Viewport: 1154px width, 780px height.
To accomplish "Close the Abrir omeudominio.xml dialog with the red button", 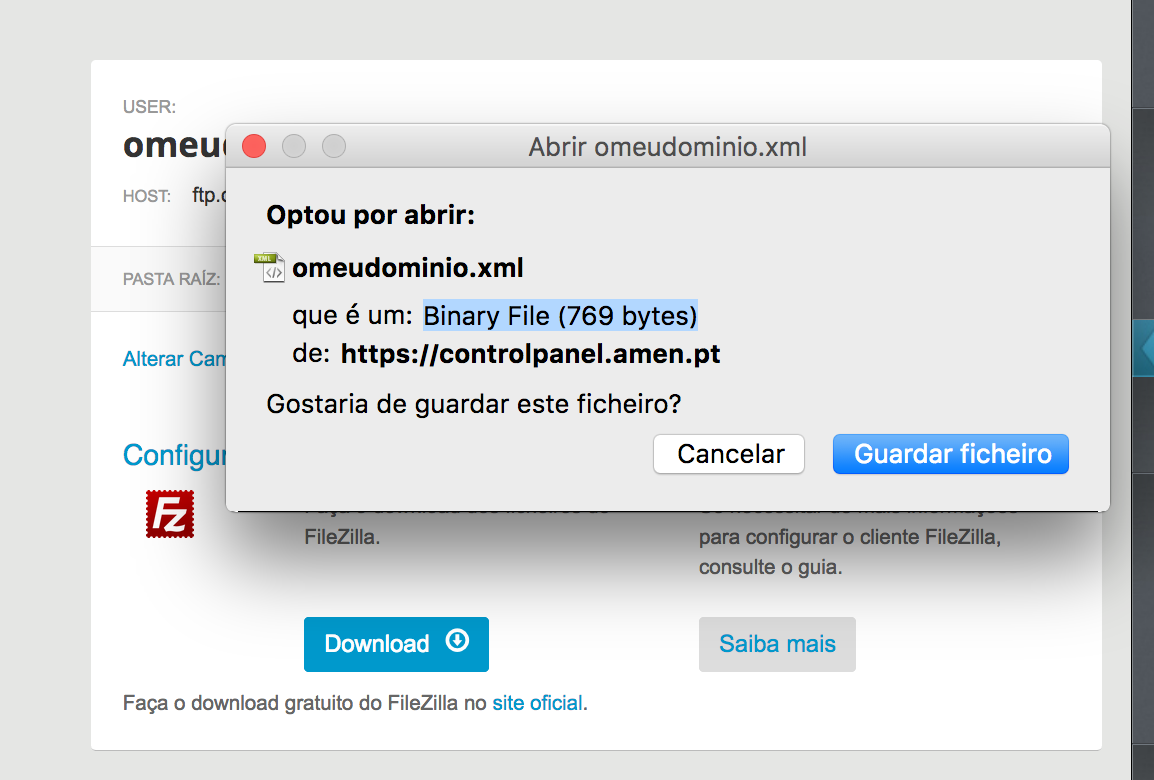I will [x=254, y=146].
